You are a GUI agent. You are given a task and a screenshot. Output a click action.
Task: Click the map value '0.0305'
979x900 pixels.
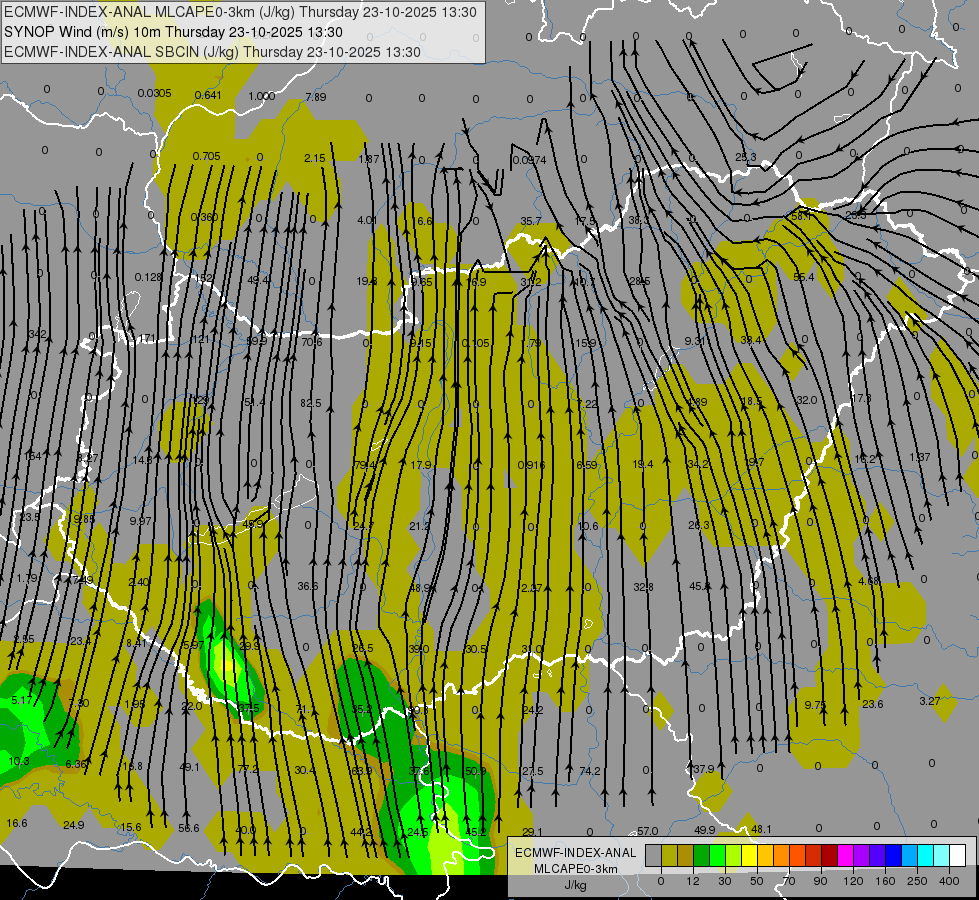pos(154,93)
